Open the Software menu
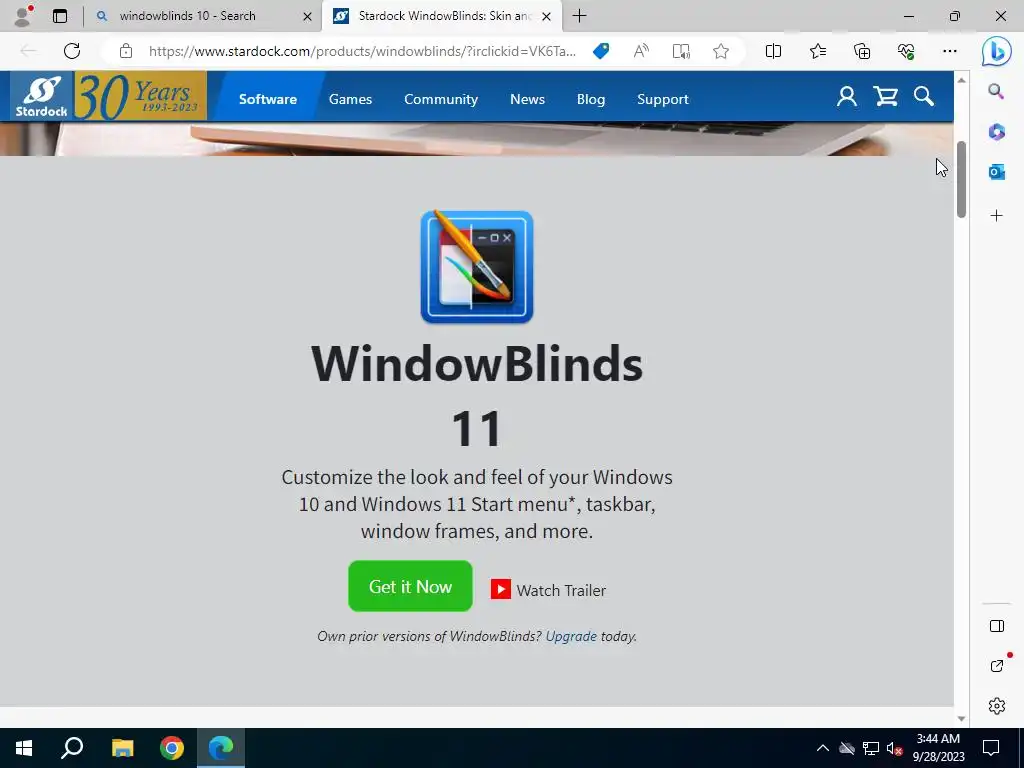Image resolution: width=1024 pixels, height=768 pixels. (x=268, y=99)
